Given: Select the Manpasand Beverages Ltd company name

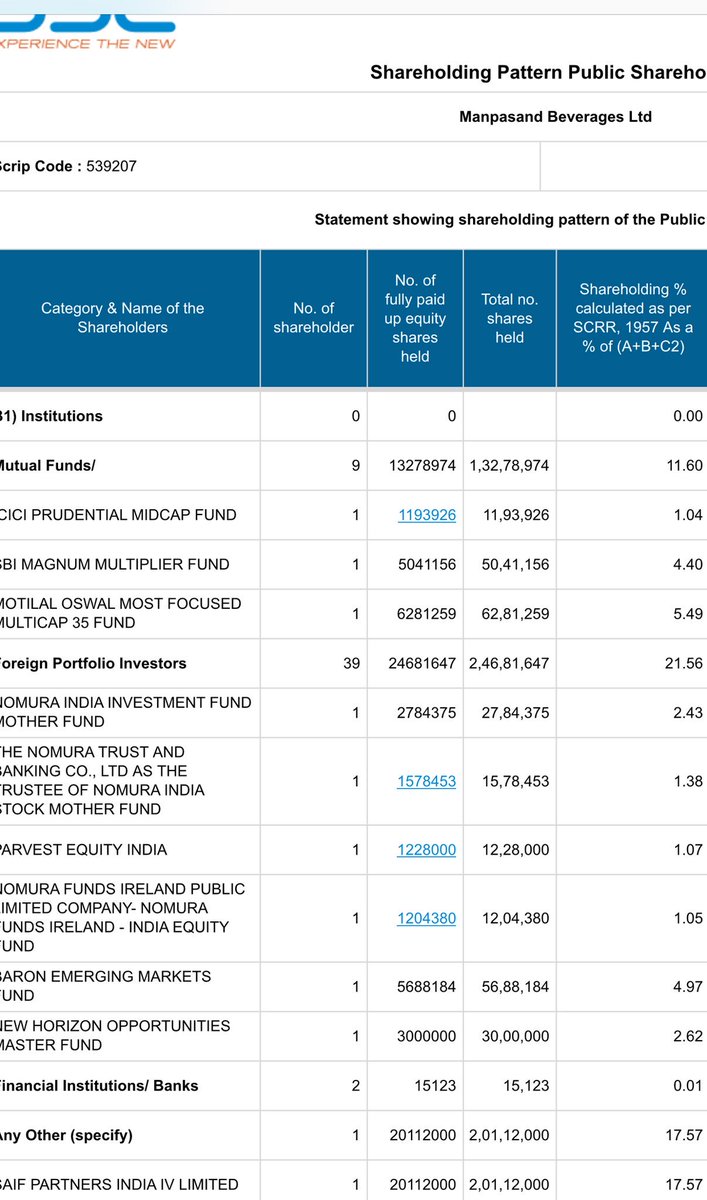Looking at the screenshot, I should point(555,117).
